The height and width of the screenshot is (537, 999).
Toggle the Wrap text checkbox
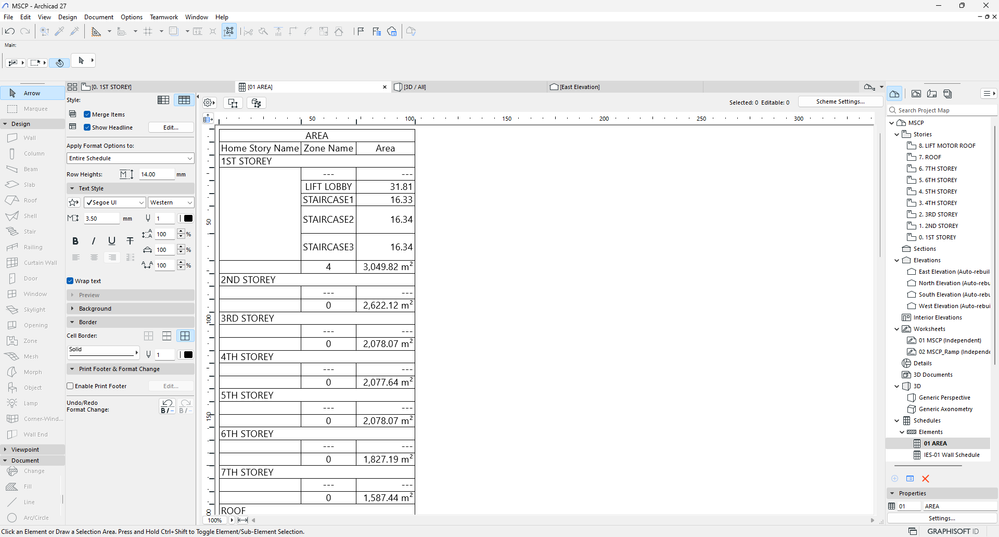[70, 281]
